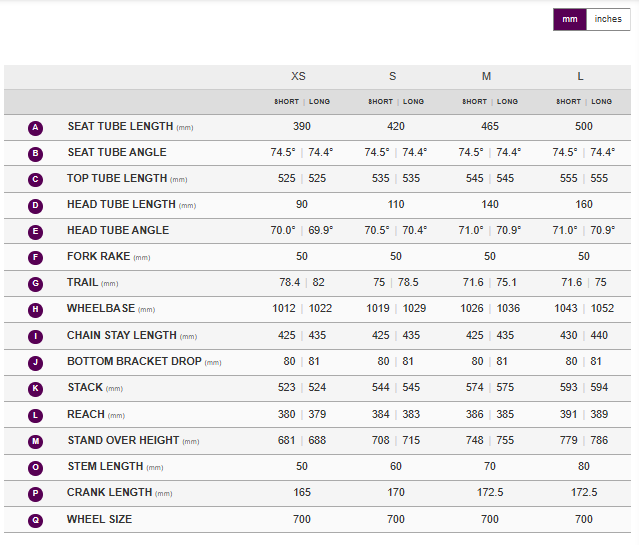The width and height of the screenshot is (639, 545).
Task: Click the CRANK LENGTH row label
Action: pos(109,493)
